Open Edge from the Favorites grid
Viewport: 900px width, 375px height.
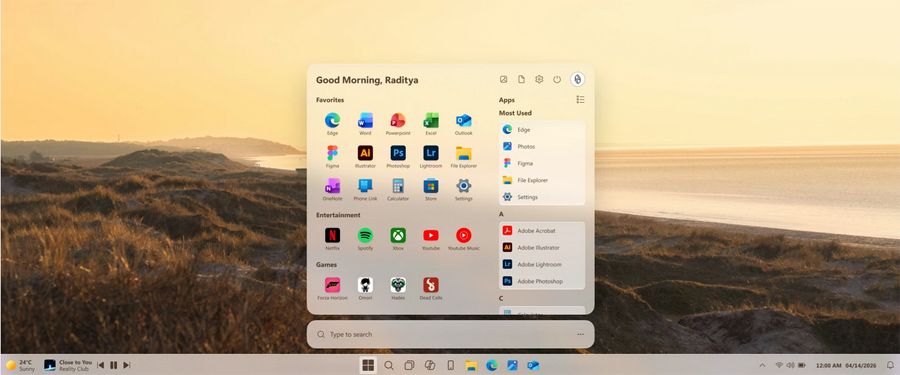click(332, 123)
